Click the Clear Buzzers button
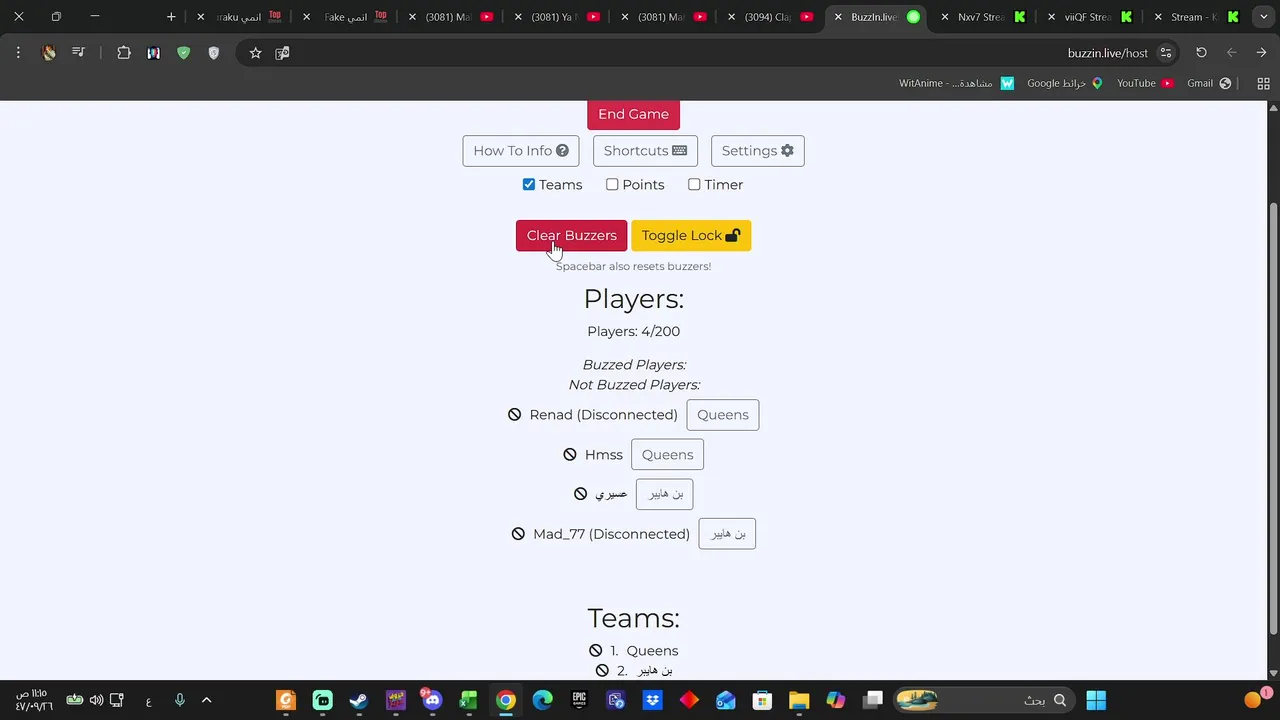The height and width of the screenshot is (720, 1280). click(572, 236)
